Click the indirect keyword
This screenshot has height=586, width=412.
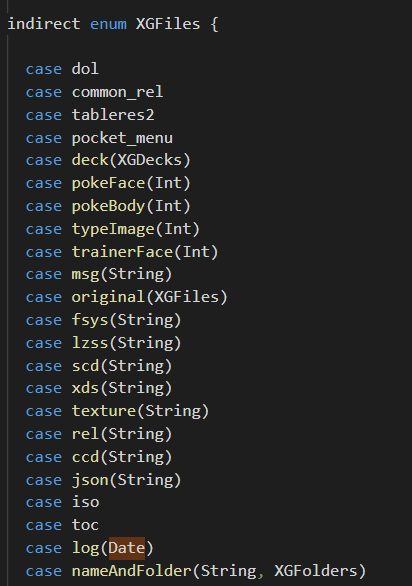(44, 24)
